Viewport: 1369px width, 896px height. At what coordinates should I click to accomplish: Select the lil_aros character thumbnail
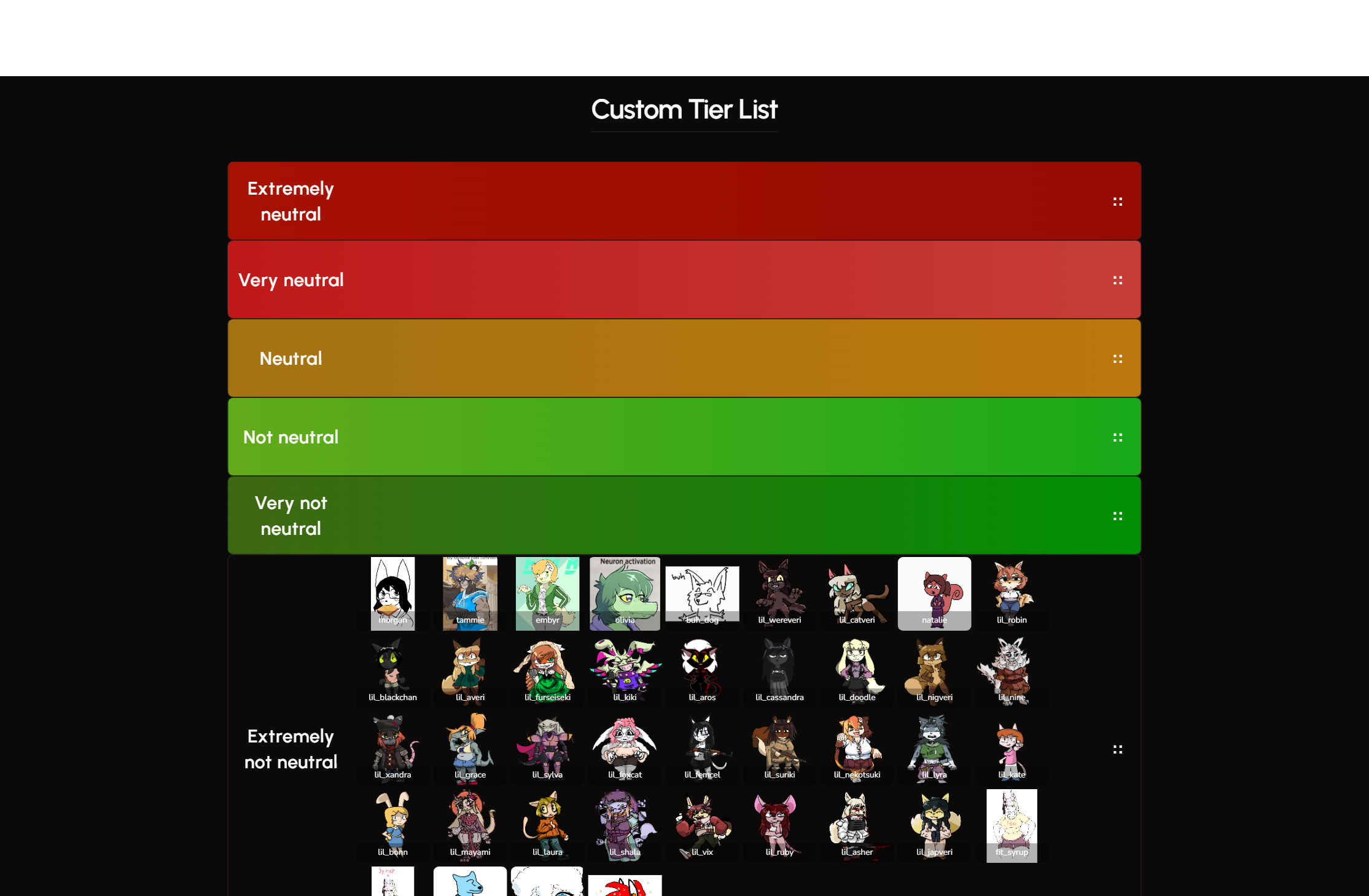[x=703, y=671]
